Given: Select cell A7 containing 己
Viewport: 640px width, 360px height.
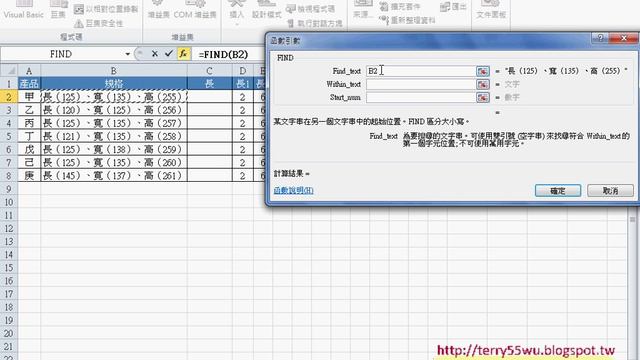Looking at the screenshot, I should coord(29,162).
